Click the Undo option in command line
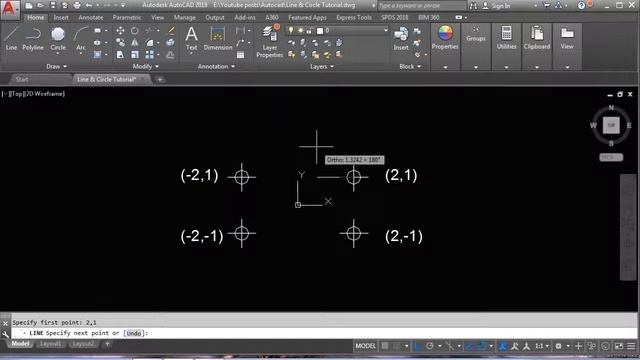Image resolution: width=640 pixels, height=360 pixels. tap(134, 333)
